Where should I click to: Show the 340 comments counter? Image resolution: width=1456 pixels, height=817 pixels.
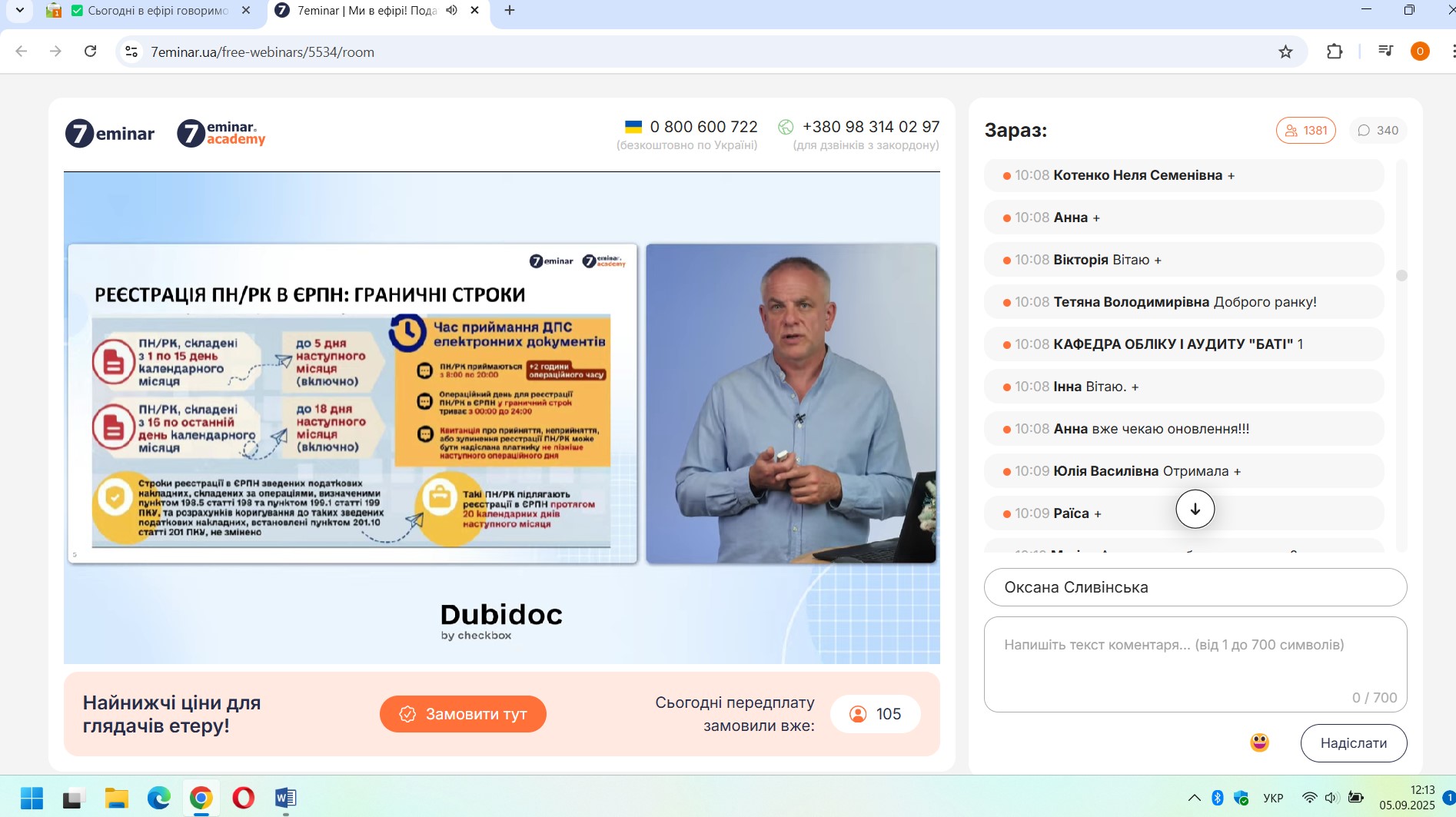(1378, 130)
